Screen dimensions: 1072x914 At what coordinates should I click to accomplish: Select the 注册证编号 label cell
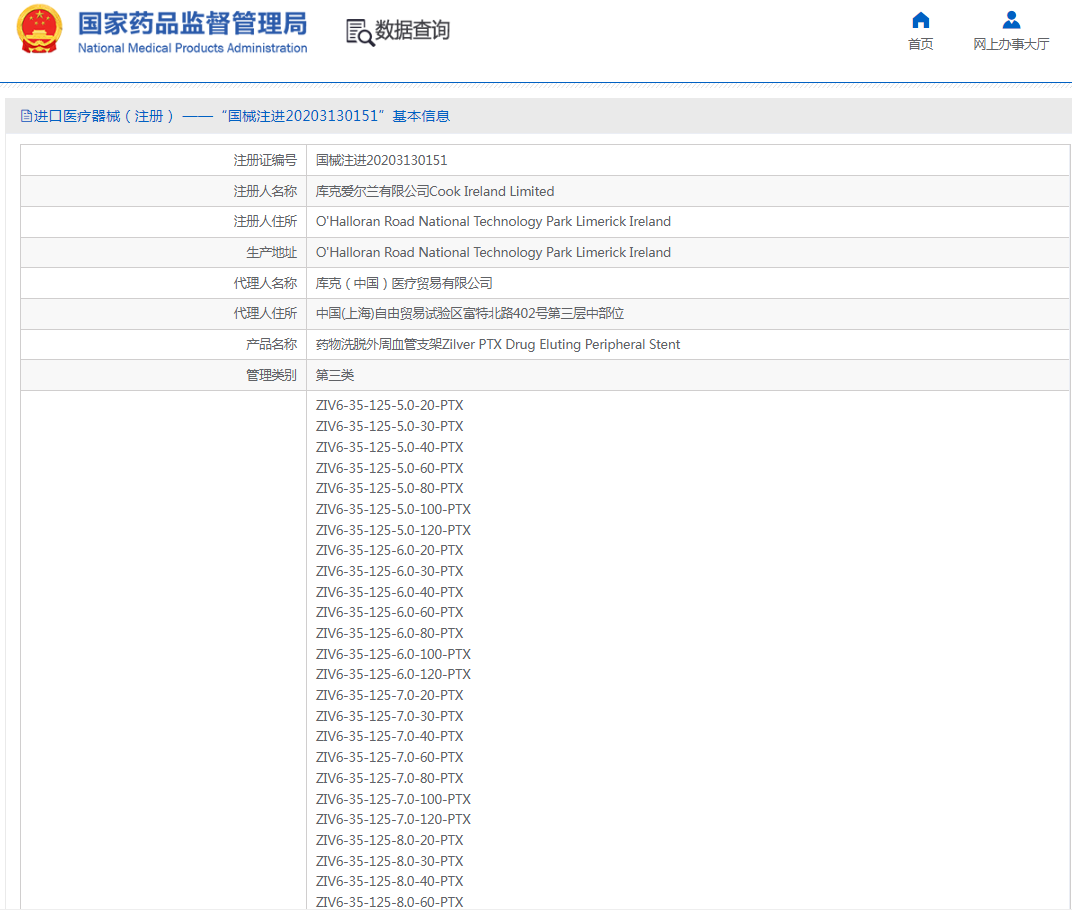(163, 160)
